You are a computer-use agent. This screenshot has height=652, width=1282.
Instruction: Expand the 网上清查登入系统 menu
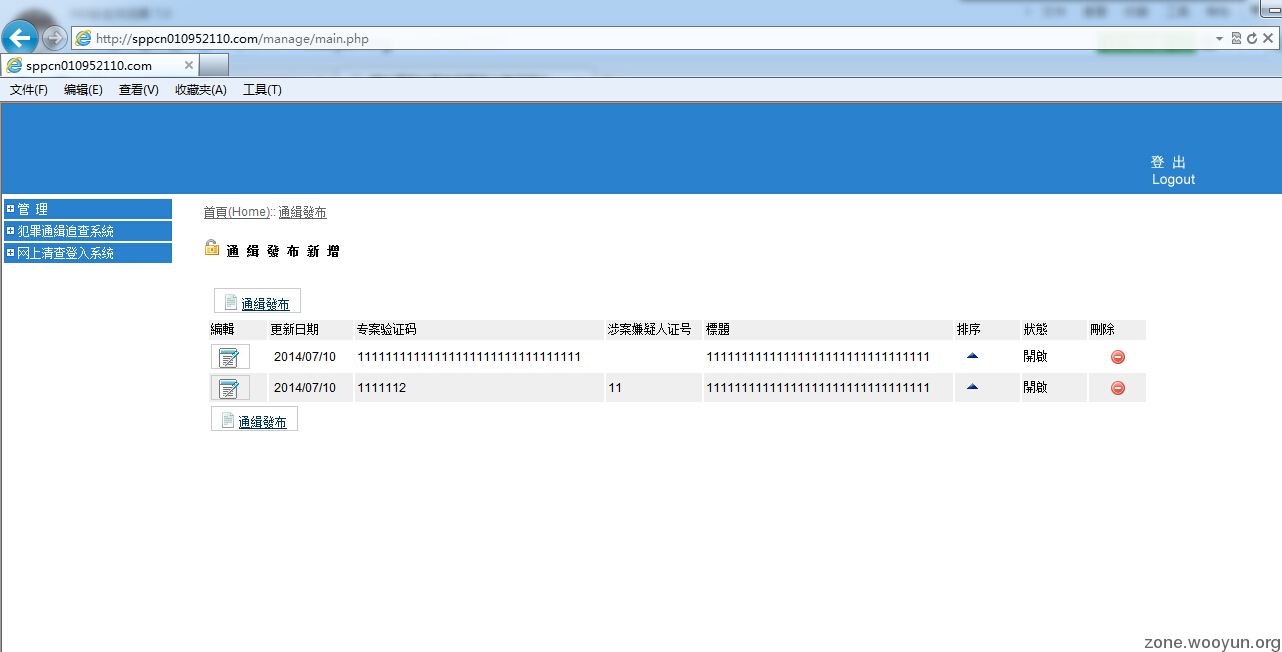click(11, 253)
